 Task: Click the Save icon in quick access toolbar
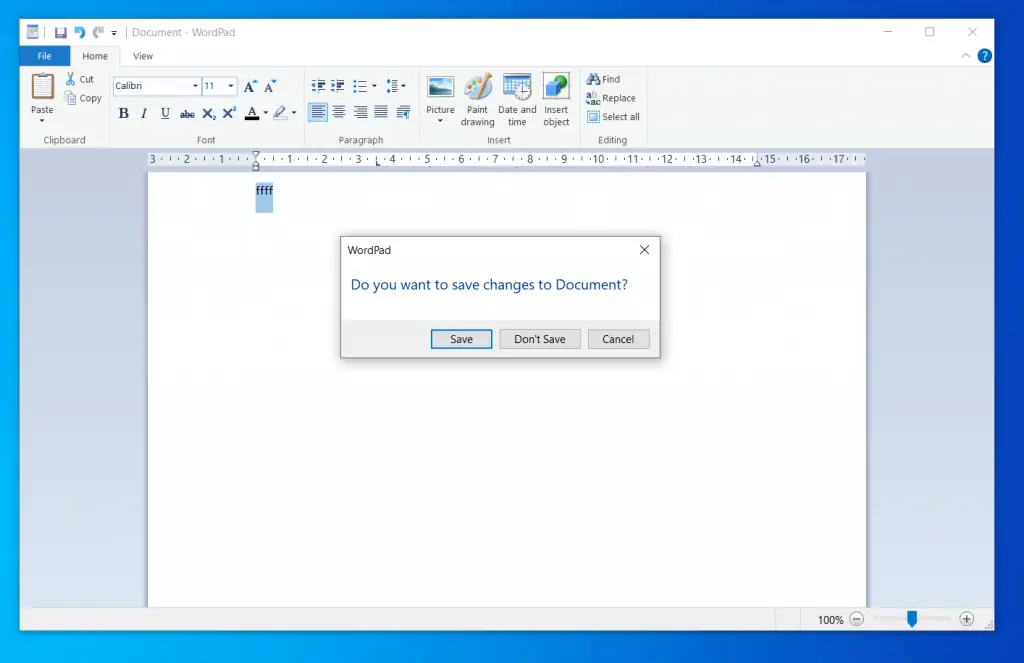61,32
